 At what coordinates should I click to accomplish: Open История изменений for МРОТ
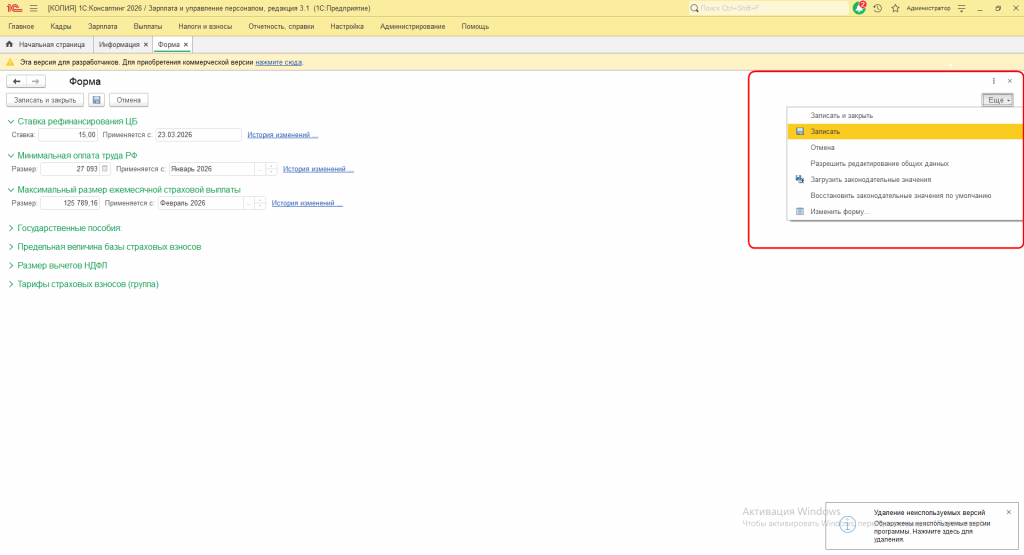[318, 169]
